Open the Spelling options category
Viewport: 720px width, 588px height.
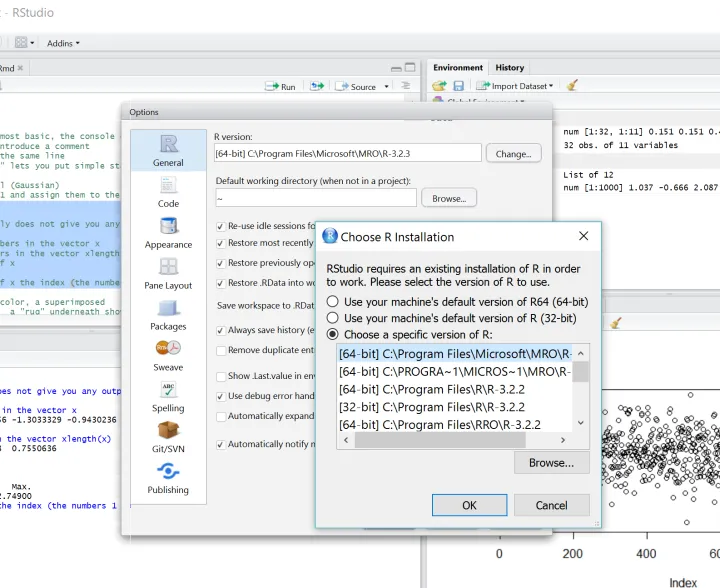tap(168, 397)
